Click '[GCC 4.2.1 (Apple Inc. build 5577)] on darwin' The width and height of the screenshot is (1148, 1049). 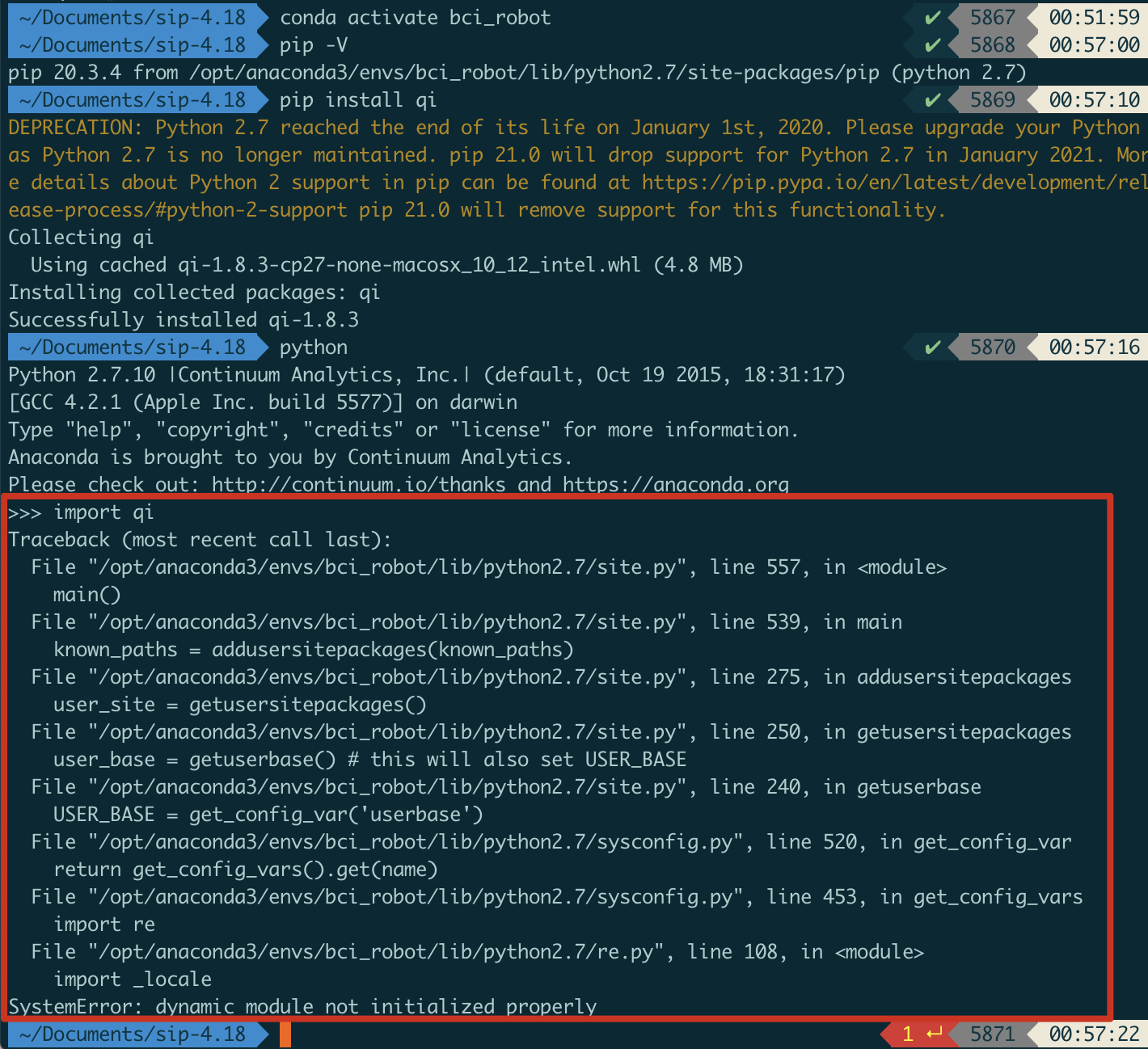coord(263,402)
